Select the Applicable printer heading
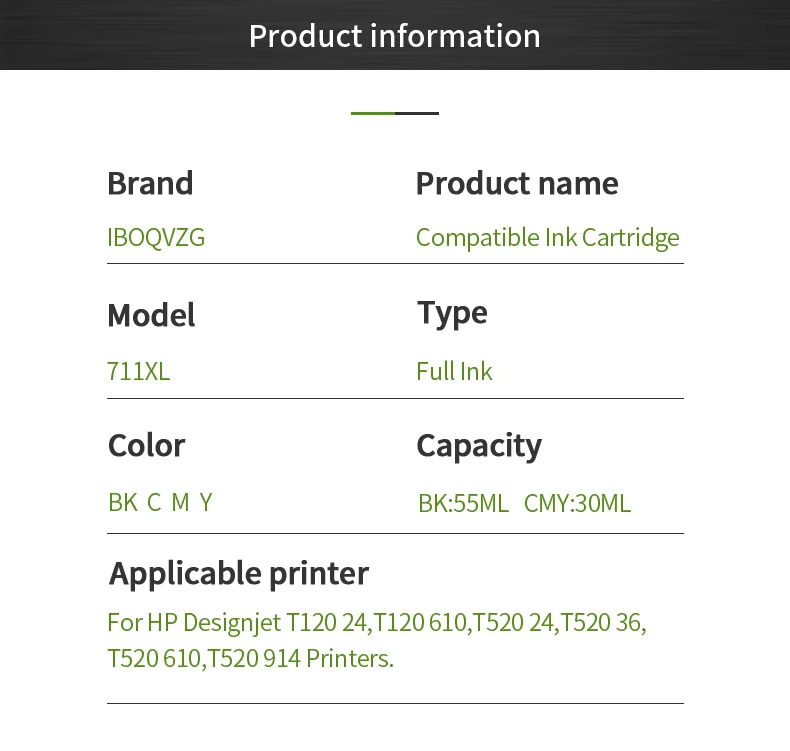Image resolution: width=790 pixels, height=751 pixels. coord(239,574)
